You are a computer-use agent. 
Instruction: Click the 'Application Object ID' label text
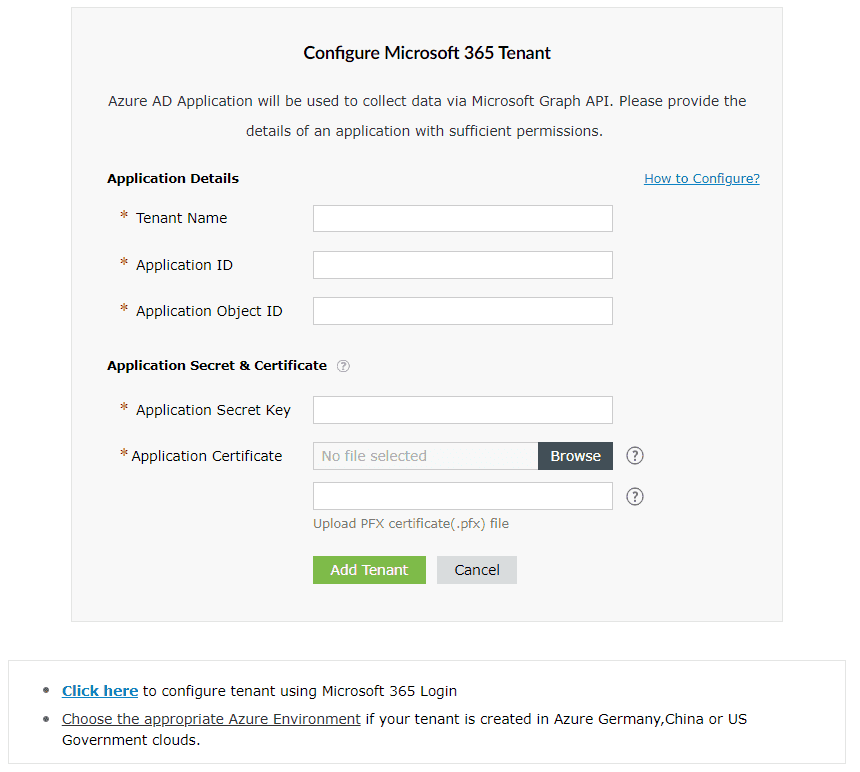coord(209,311)
